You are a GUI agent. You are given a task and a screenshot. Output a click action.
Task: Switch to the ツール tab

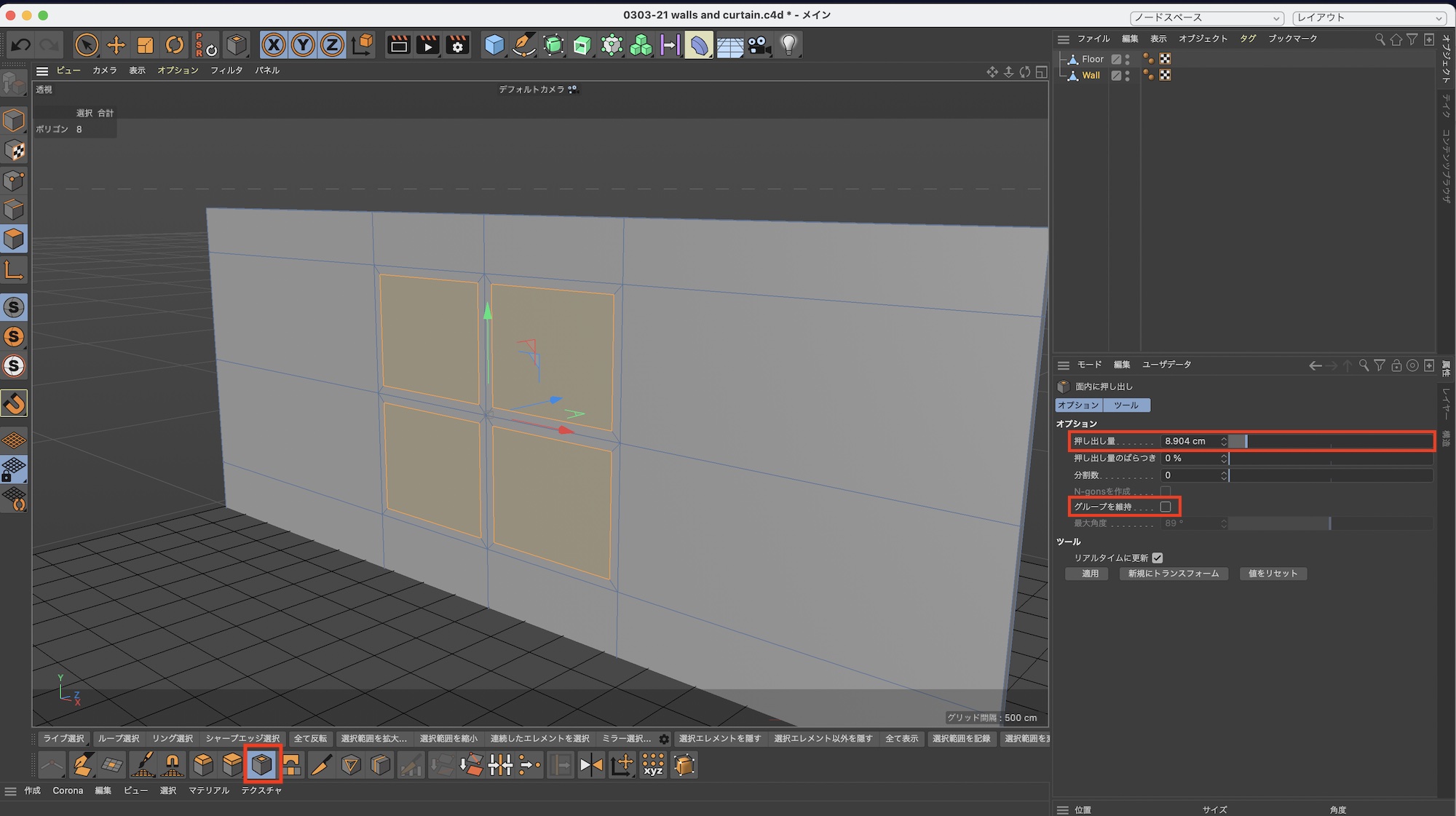click(x=1126, y=405)
